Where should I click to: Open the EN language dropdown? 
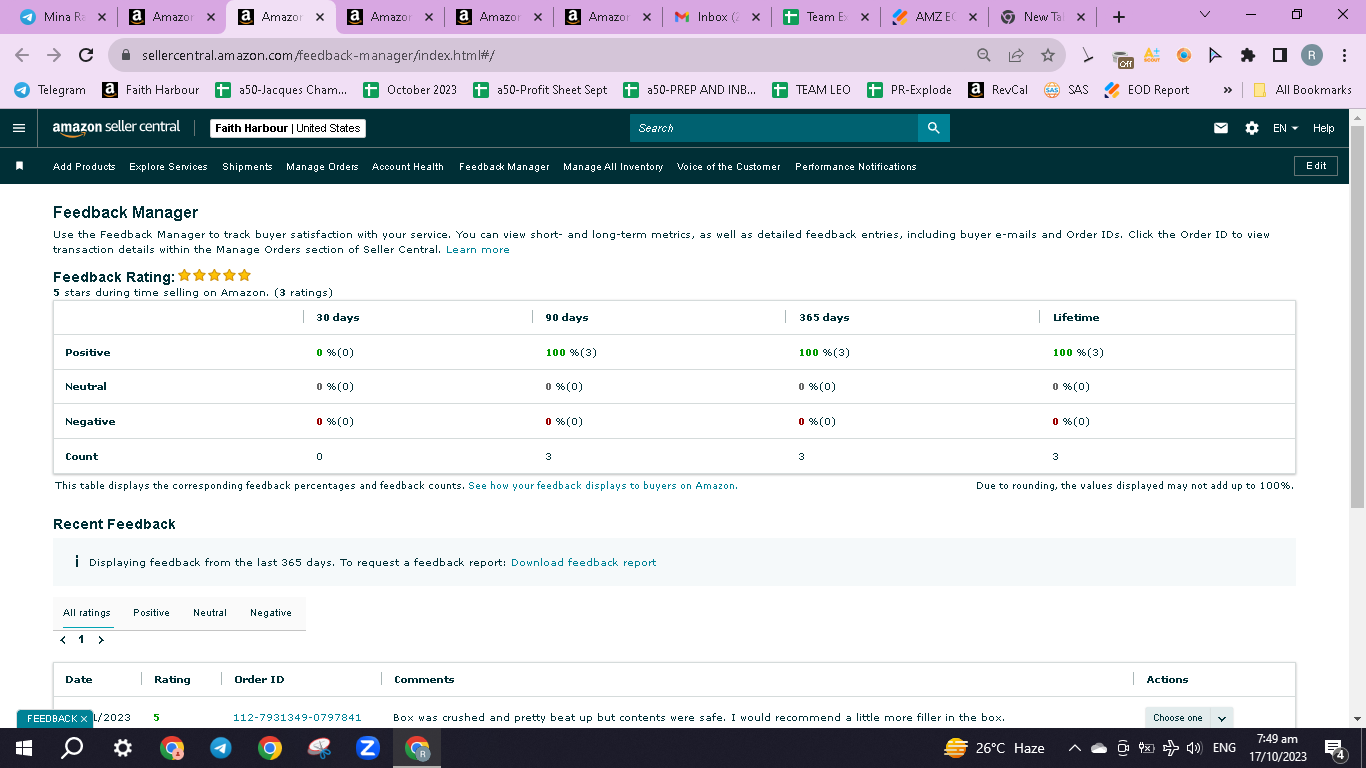point(1285,128)
